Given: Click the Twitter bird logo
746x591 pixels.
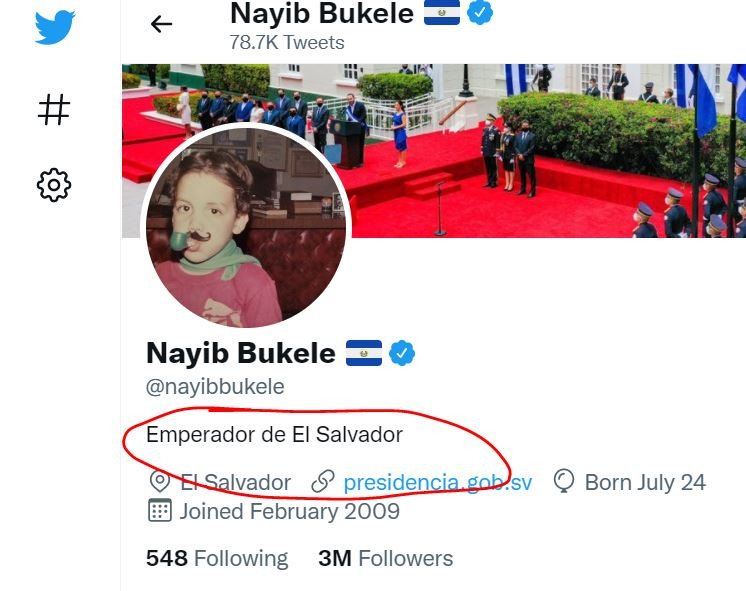Looking at the screenshot, I should [55, 28].
